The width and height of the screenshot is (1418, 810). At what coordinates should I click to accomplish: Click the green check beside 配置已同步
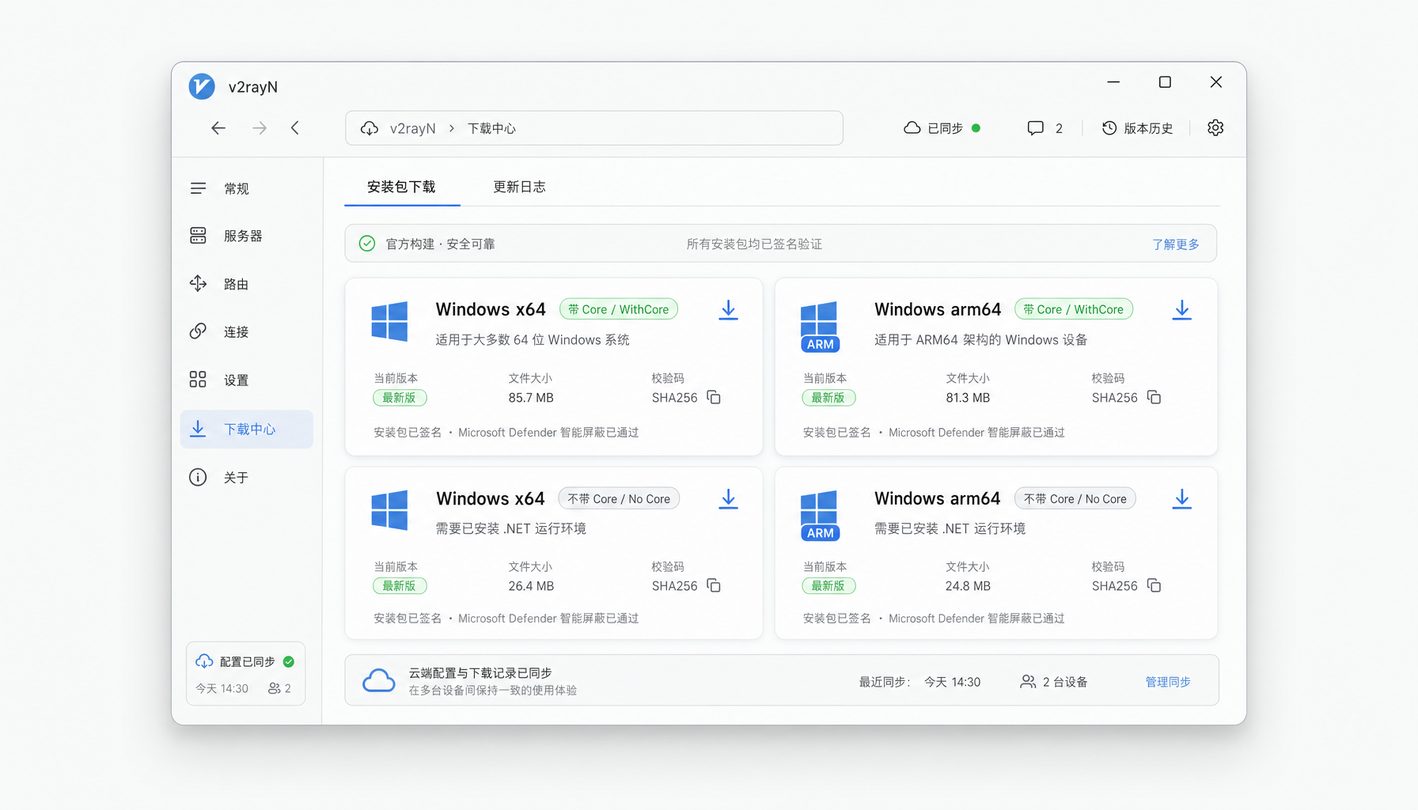[289, 662]
